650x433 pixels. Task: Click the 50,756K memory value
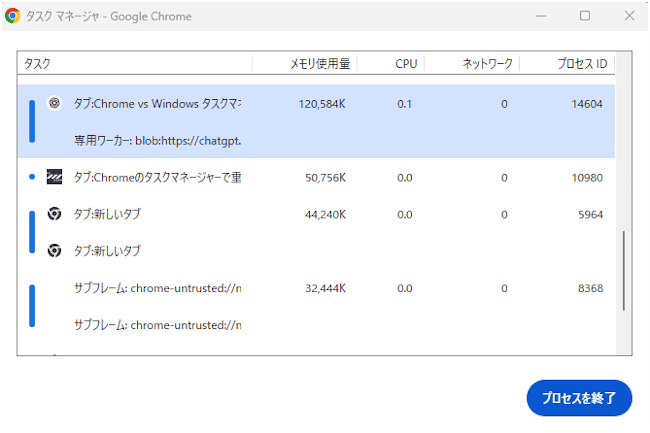[325, 178]
